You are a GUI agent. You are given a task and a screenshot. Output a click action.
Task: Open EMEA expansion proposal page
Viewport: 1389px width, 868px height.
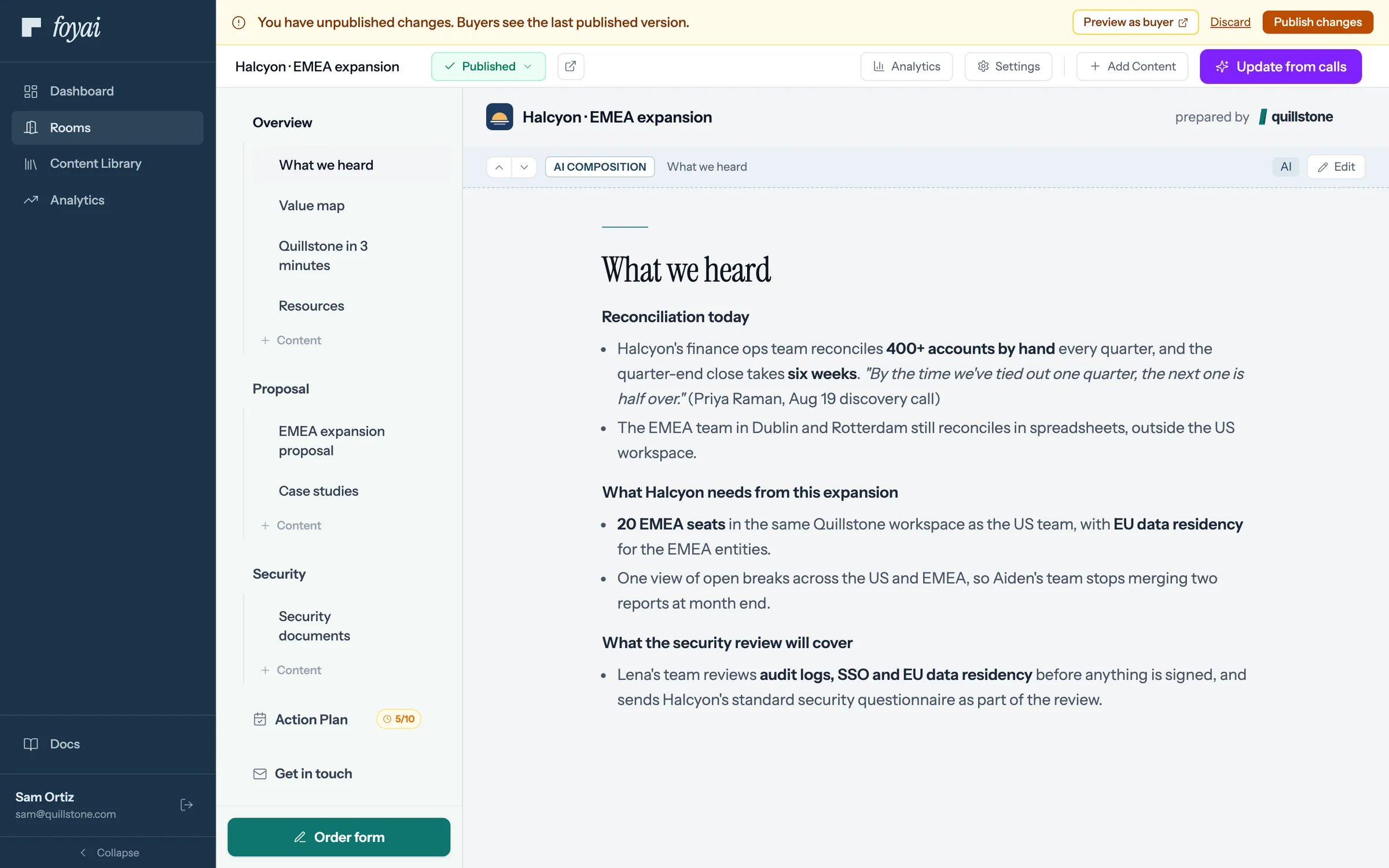coord(351,441)
